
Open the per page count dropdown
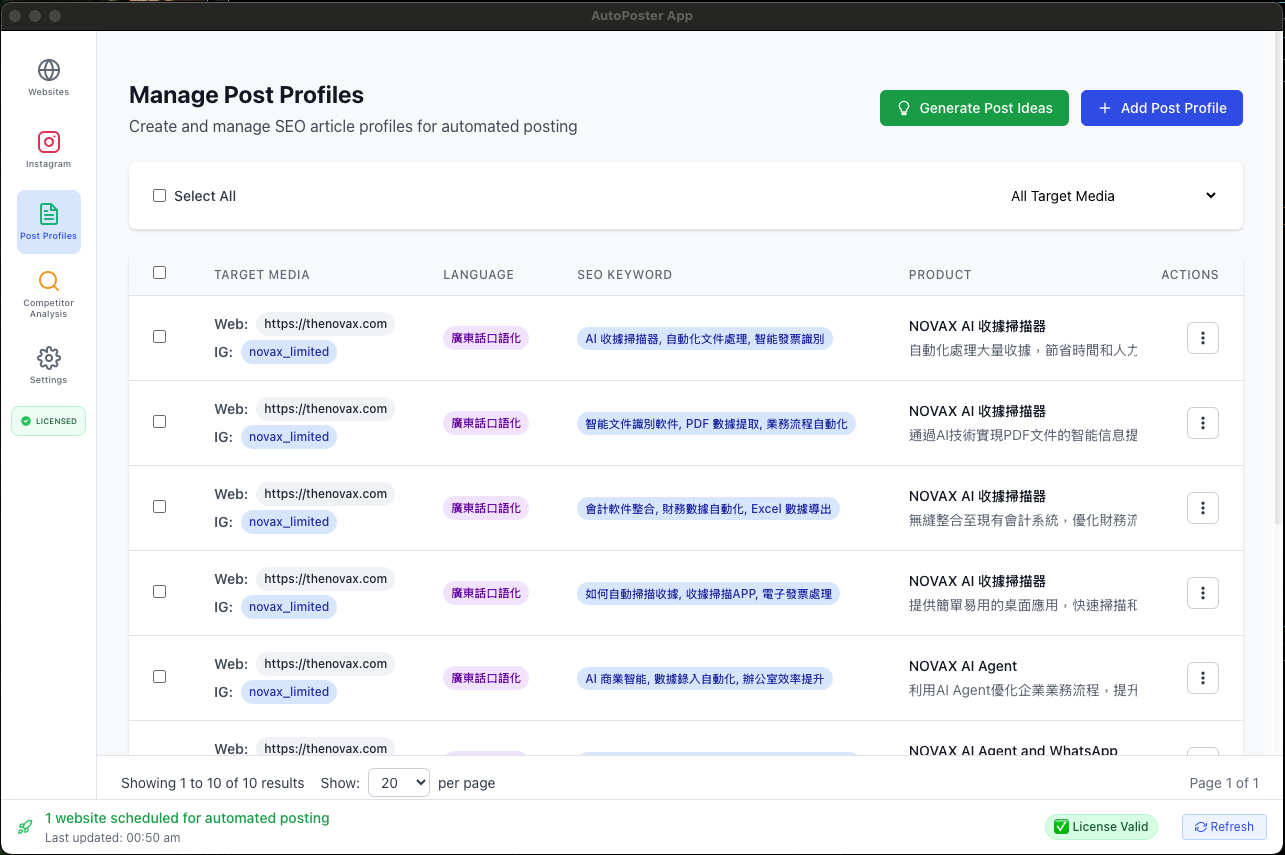click(398, 783)
